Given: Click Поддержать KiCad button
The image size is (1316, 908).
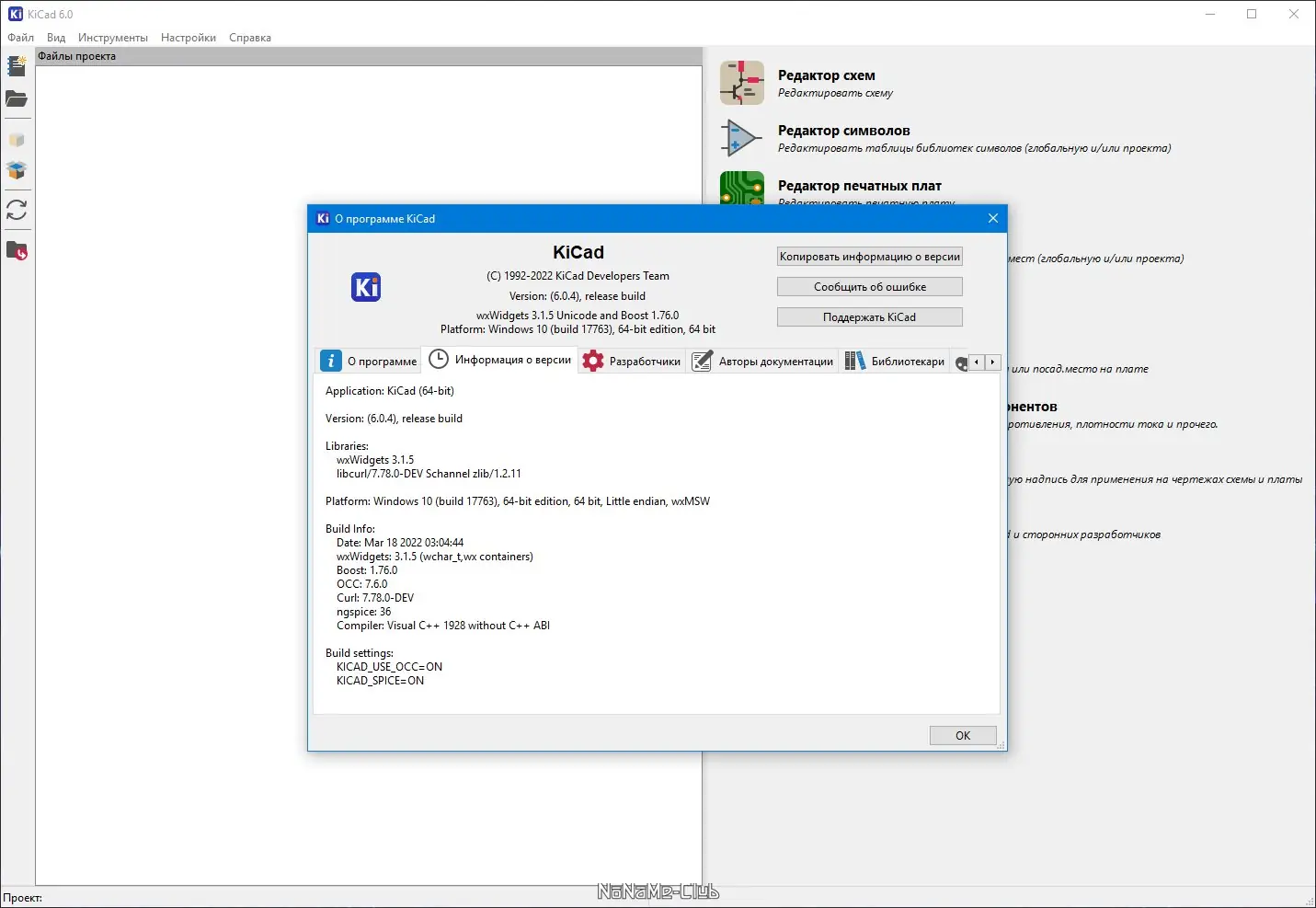Looking at the screenshot, I should [x=870, y=317].
